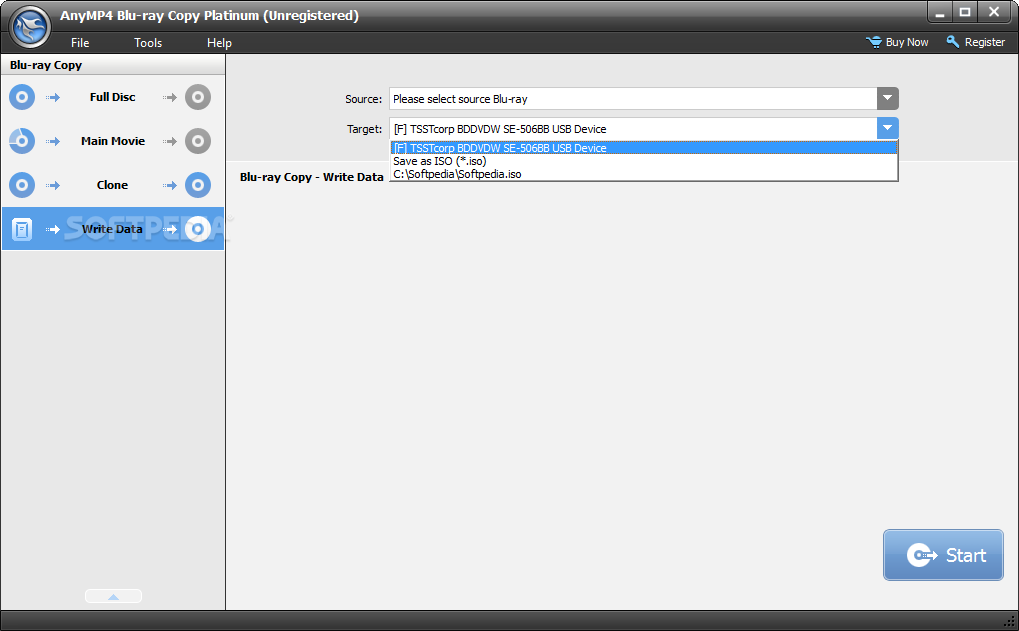Expand the Source dropdown arrow
Image resolution: width=1019 pixels, height=631 pixels.
coord(888,99)
